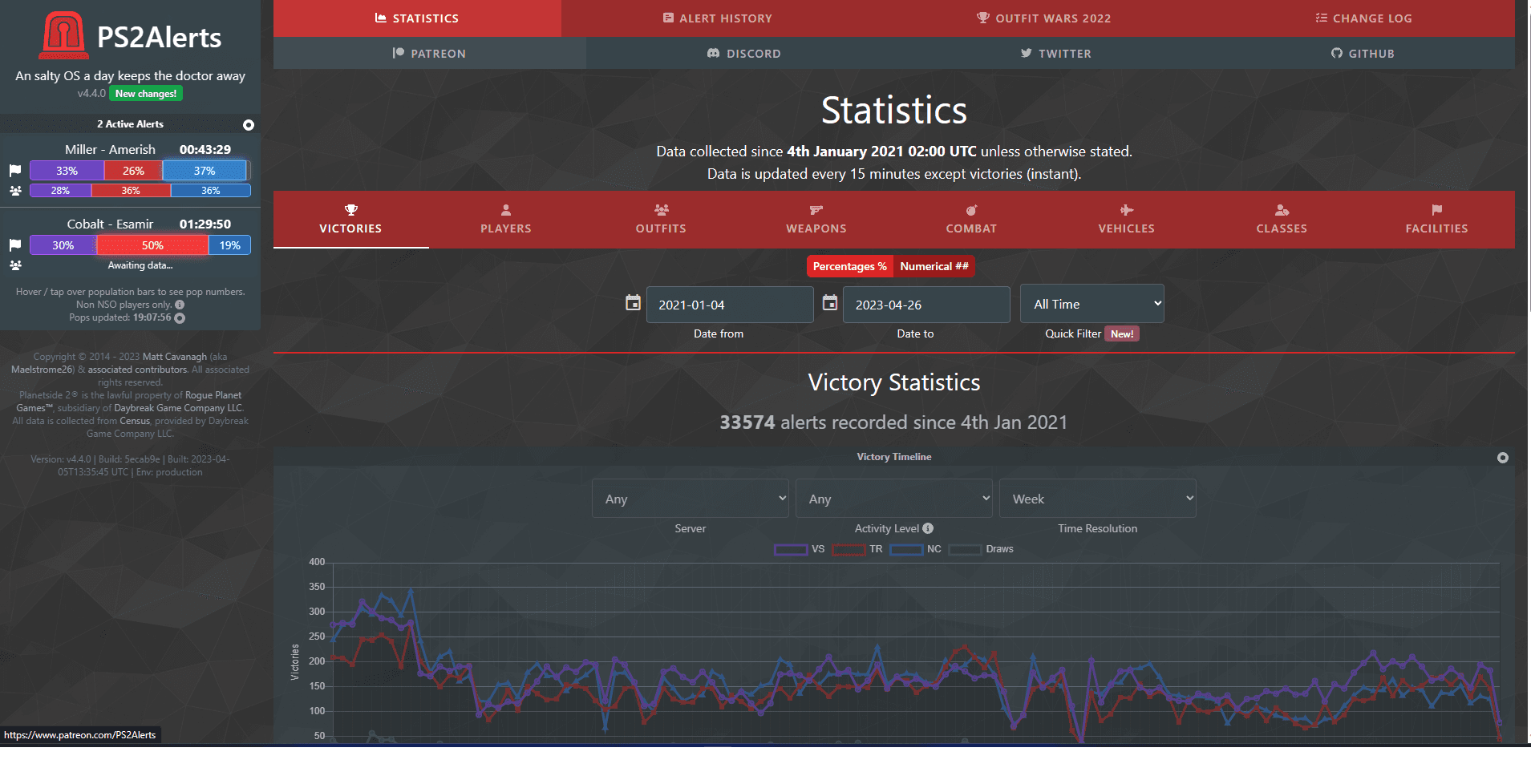Click the flag icon for Cobalt - Esamir

tap(15, 245)
